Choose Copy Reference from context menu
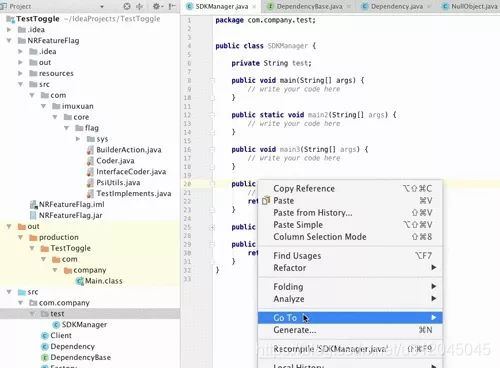The width and height of the screenshot is (500, 368). click(x=350, y=189)
